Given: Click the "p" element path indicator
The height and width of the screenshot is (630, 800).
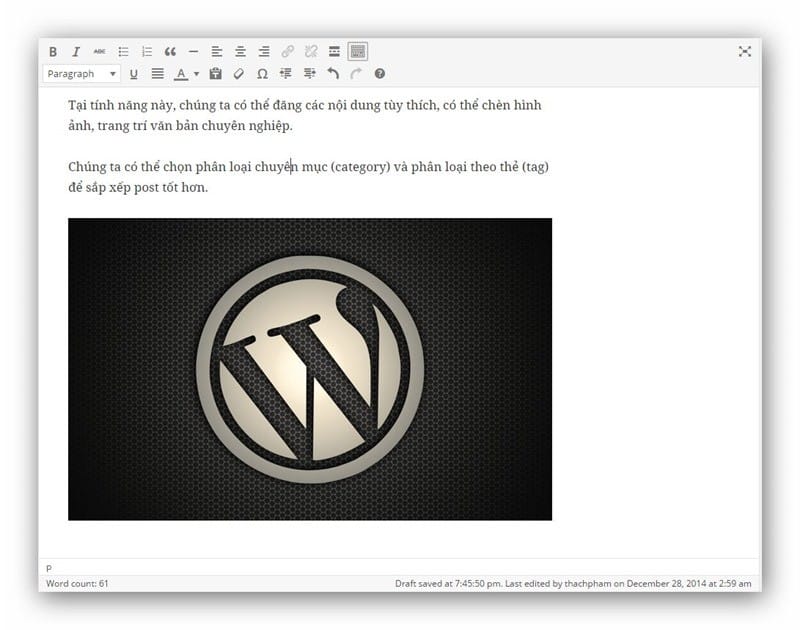Looking at the screenshot, I should click(x=49, y=568).
